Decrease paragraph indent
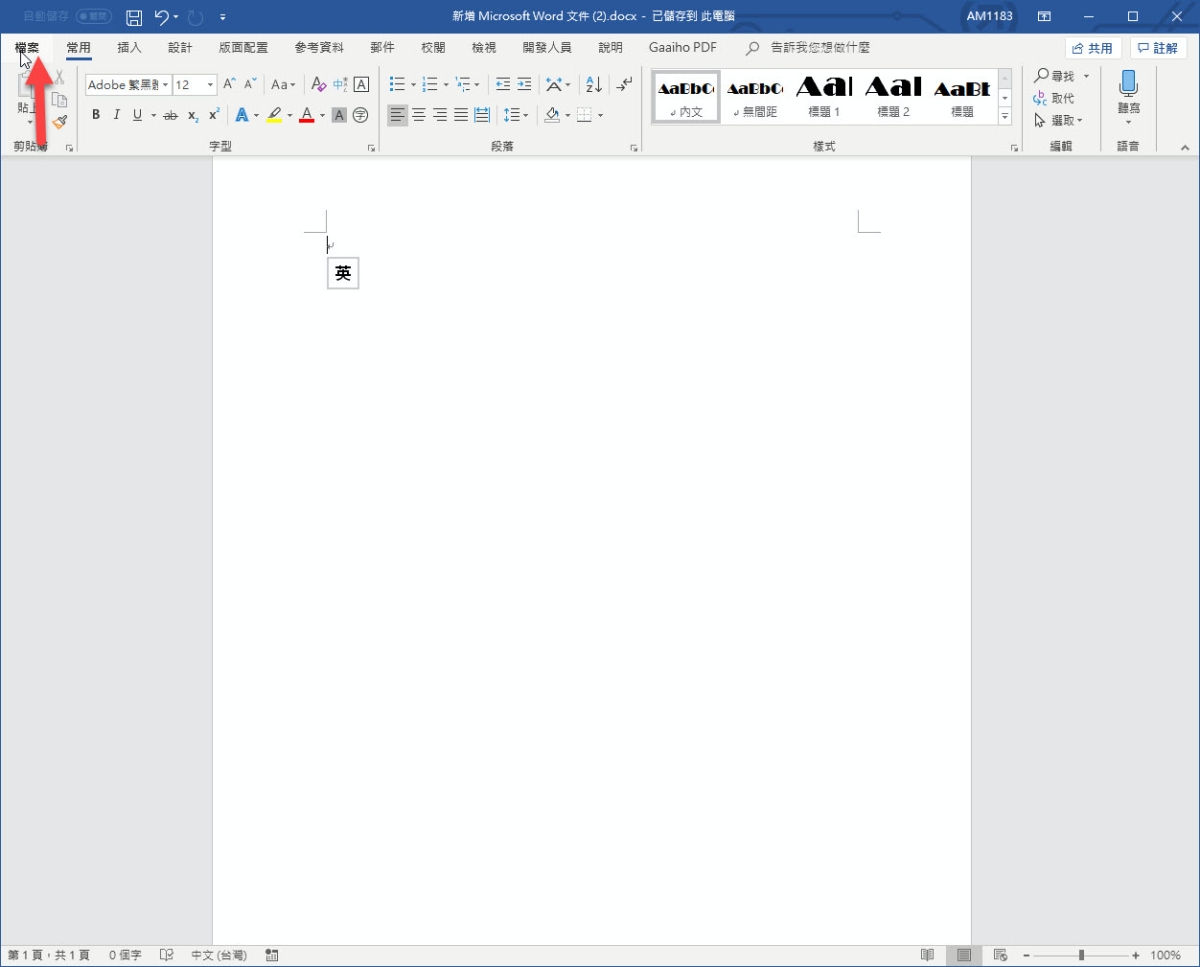This screenshot has width=1200, height=967. (503, 85)
